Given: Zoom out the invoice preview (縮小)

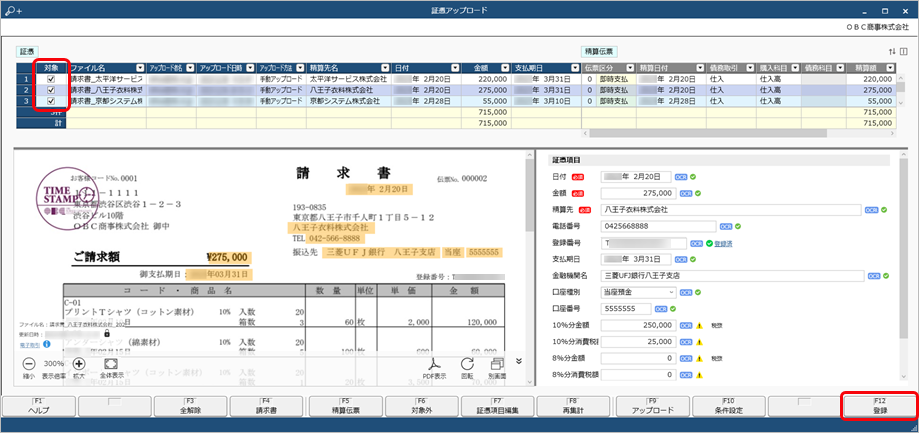Looking at the screenshot, I should [29, 364].
